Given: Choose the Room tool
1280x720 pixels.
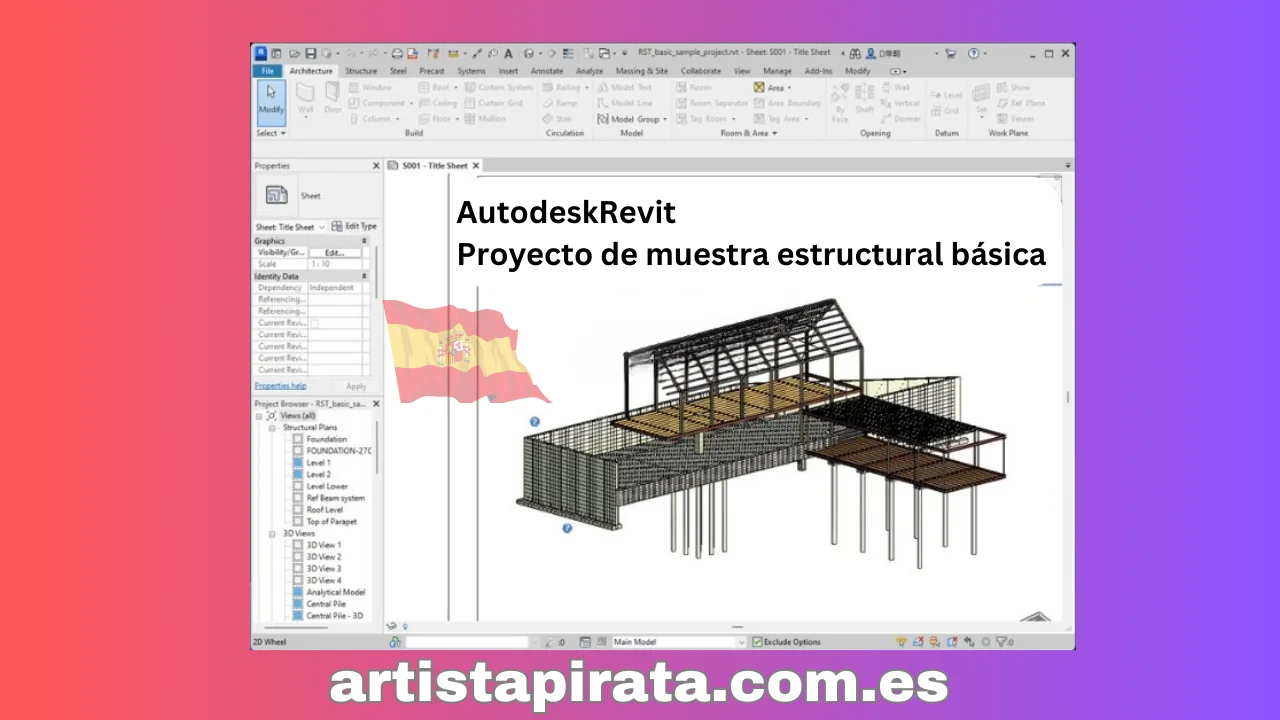Looking at the screenshot, I should pos(694,87).
